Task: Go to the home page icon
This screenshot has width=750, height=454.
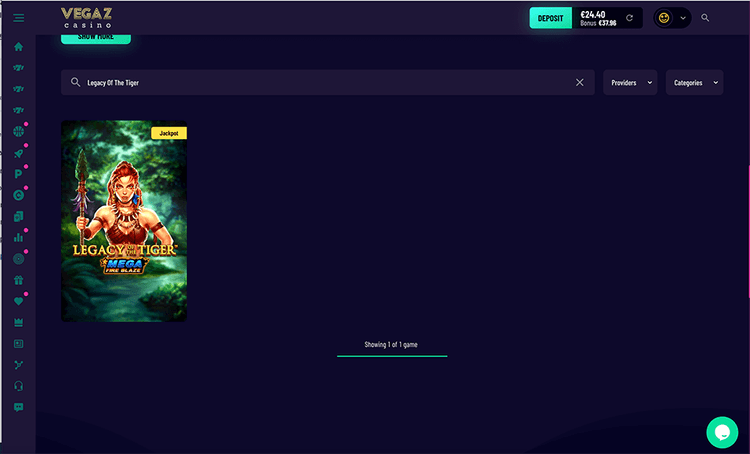Action: 19,46
